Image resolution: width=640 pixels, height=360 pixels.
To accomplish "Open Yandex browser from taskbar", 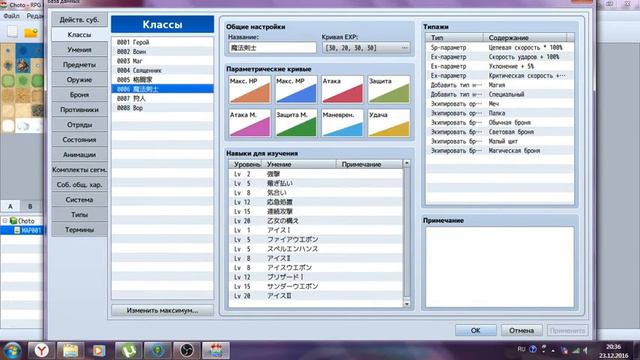I will tap(41, 350).
